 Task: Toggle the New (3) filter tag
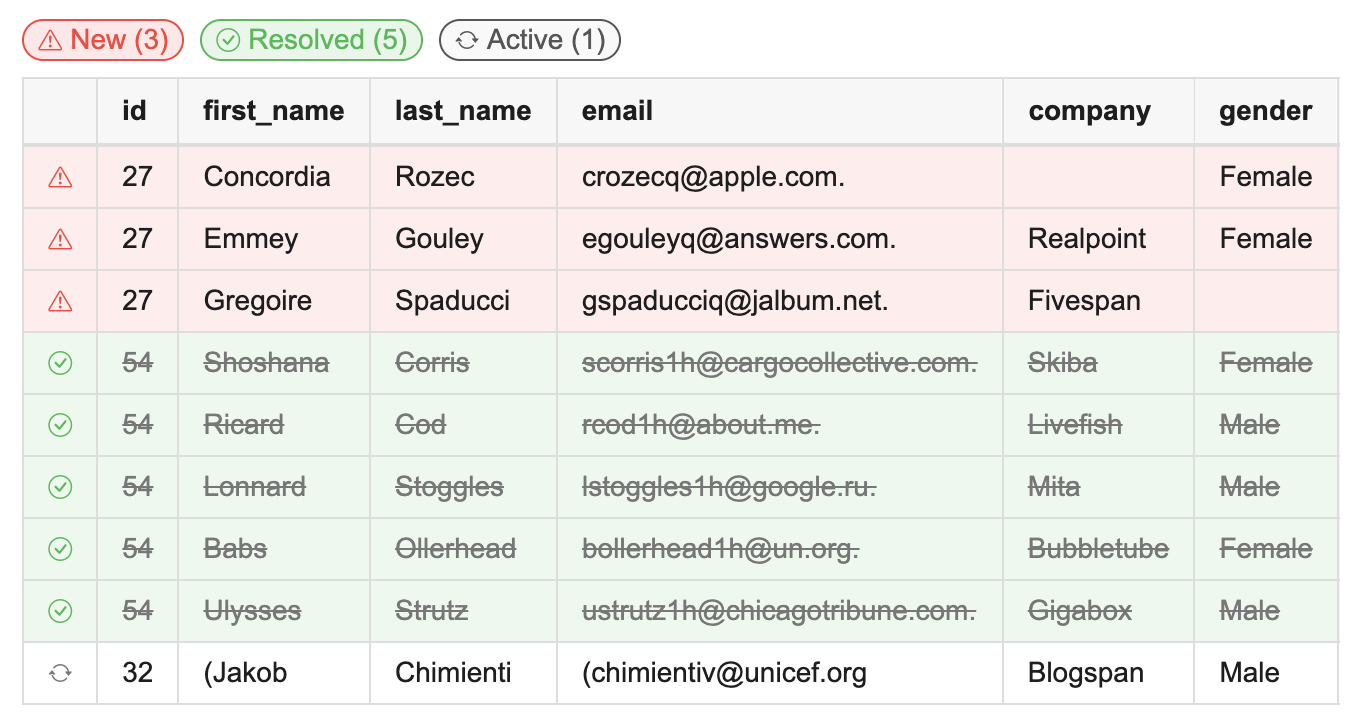(103, 41)
